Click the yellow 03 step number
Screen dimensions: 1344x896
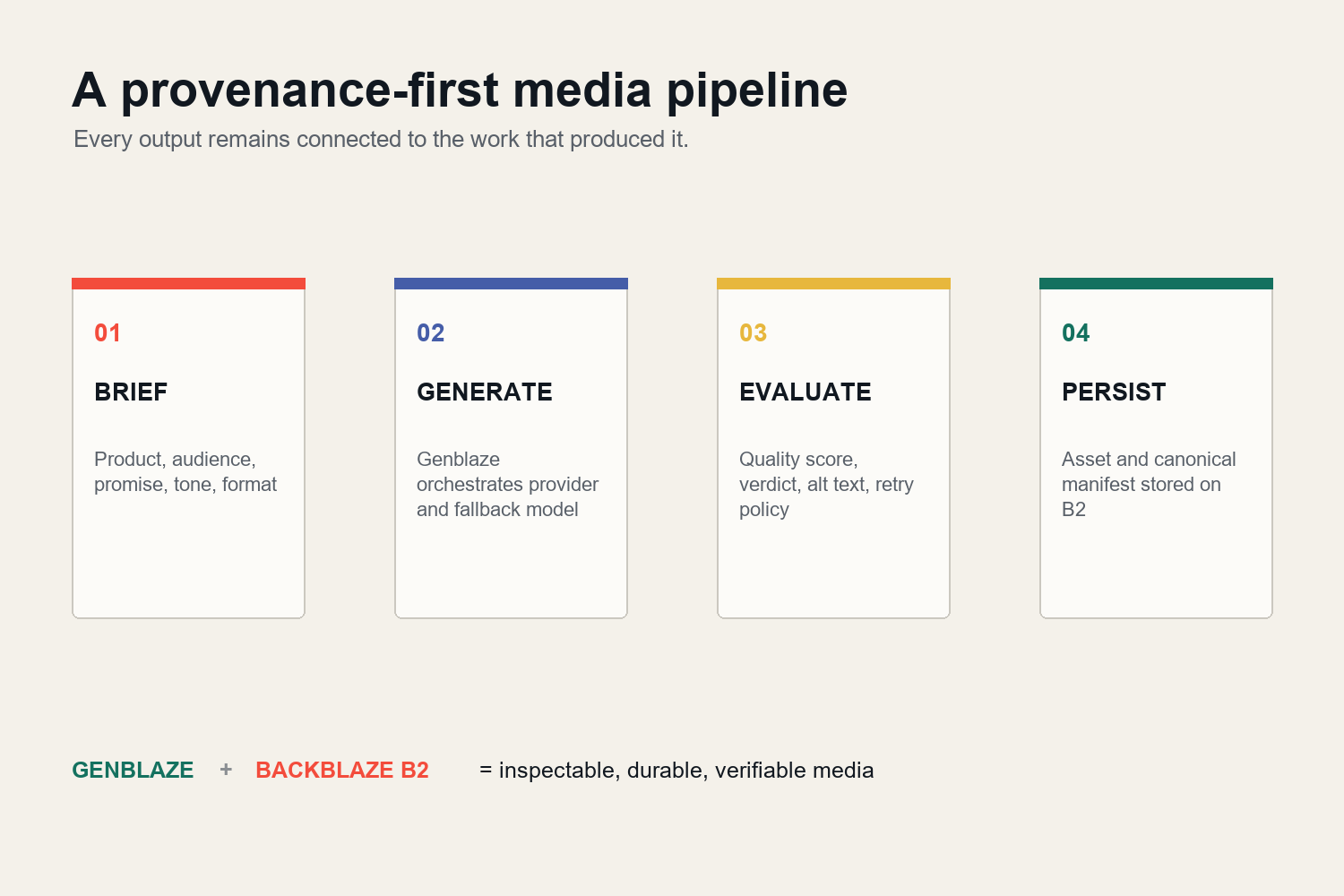[754, 333]
